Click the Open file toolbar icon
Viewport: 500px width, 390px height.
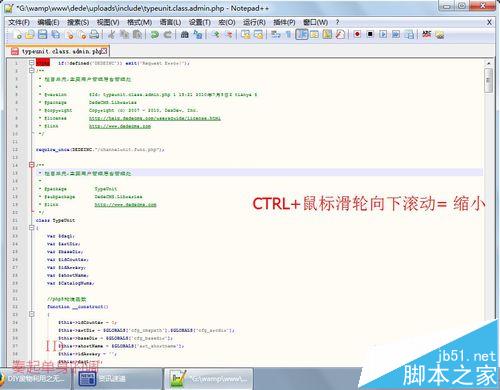[30, 34]
